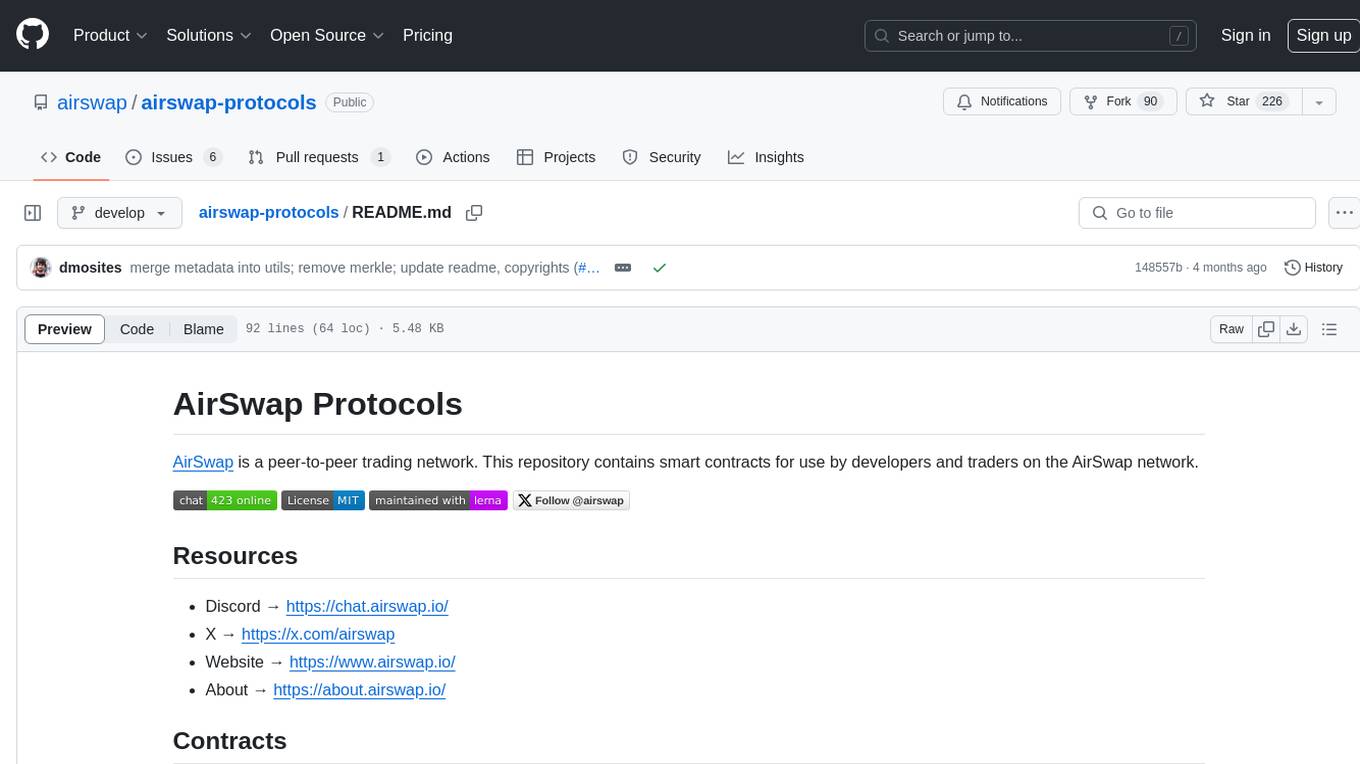Go to the GitHub homepage logo
1360x764 pixels.
pyautogui.click(x=32, y=35)
